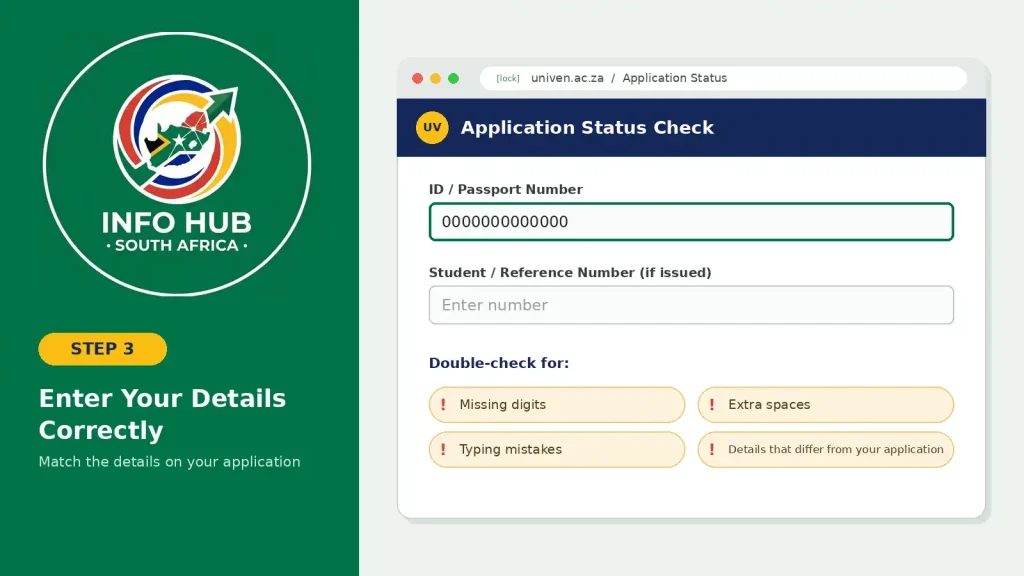Click the Enter Your Details Correctly heading
The image size is (1024, 576).
[162, 414]
